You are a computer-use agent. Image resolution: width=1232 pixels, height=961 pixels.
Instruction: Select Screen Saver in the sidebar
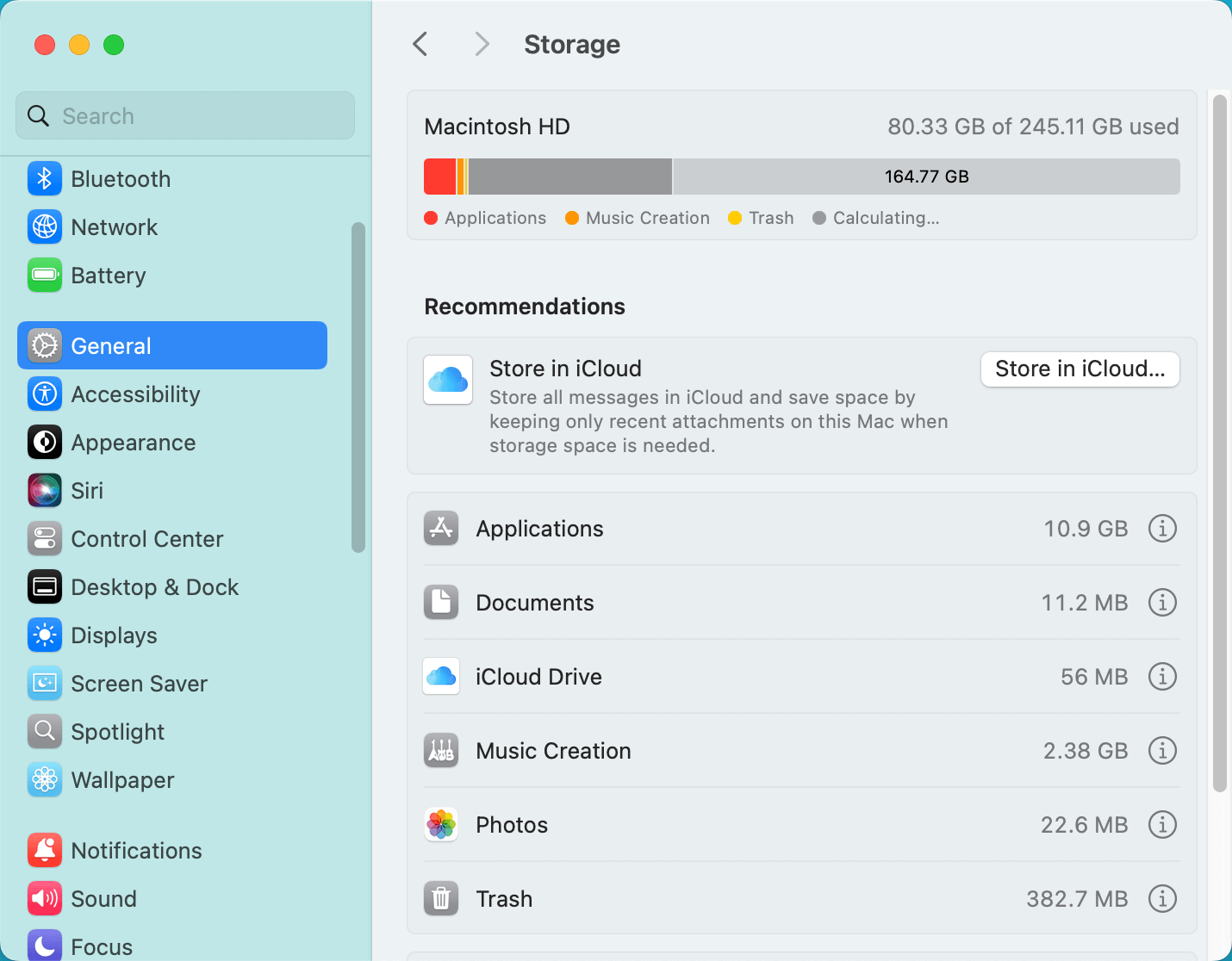(139, 684)
